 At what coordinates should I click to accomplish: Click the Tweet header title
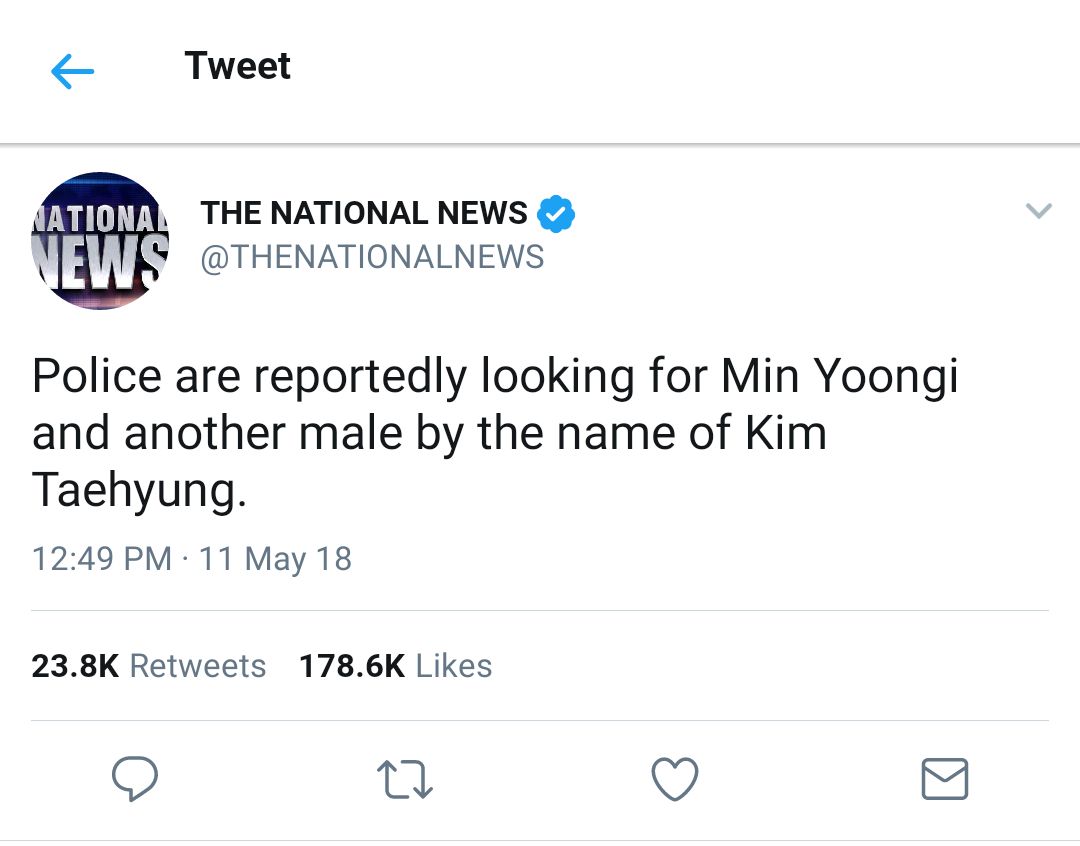[x=238, y=66]
